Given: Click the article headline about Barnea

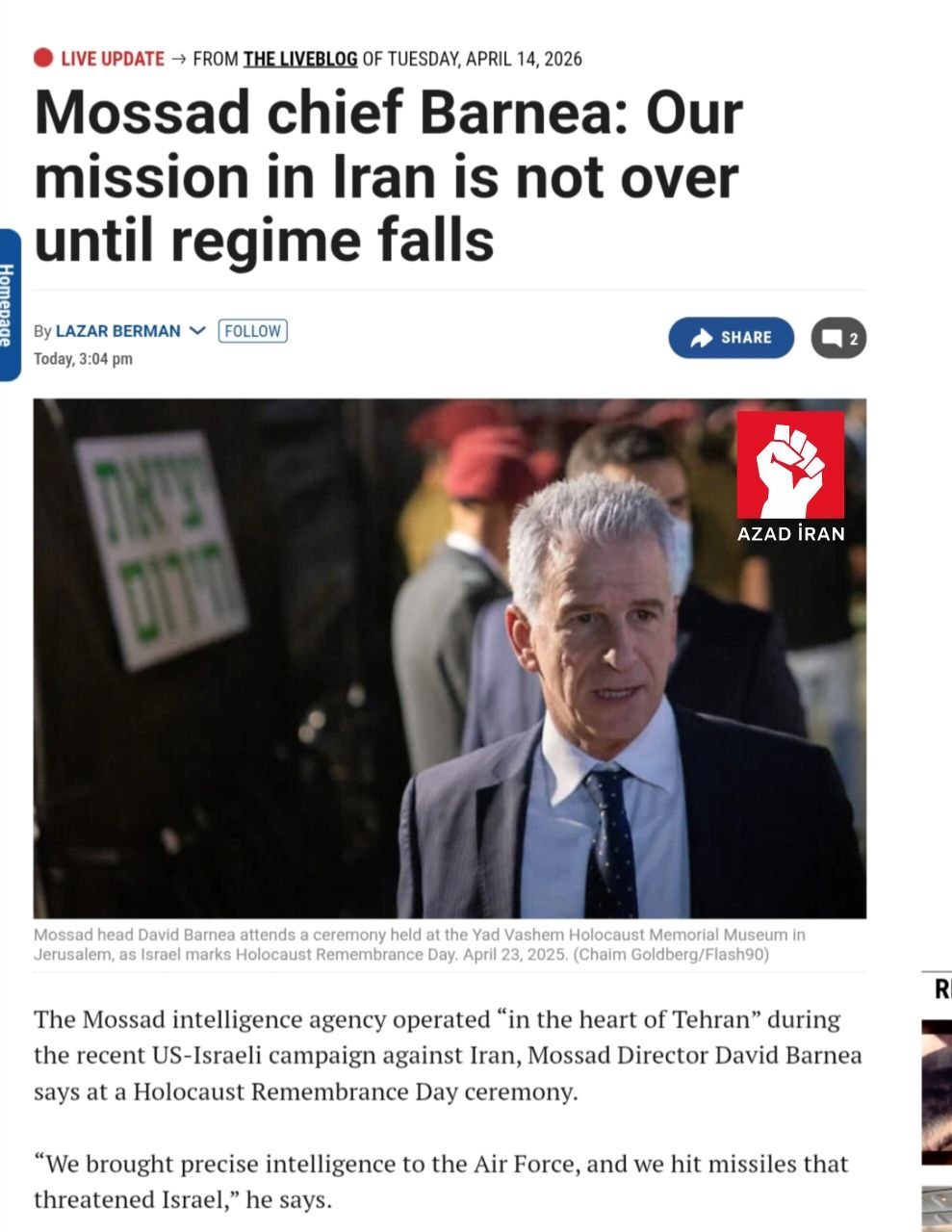Looking at the screenshot, I should [389, 176].
